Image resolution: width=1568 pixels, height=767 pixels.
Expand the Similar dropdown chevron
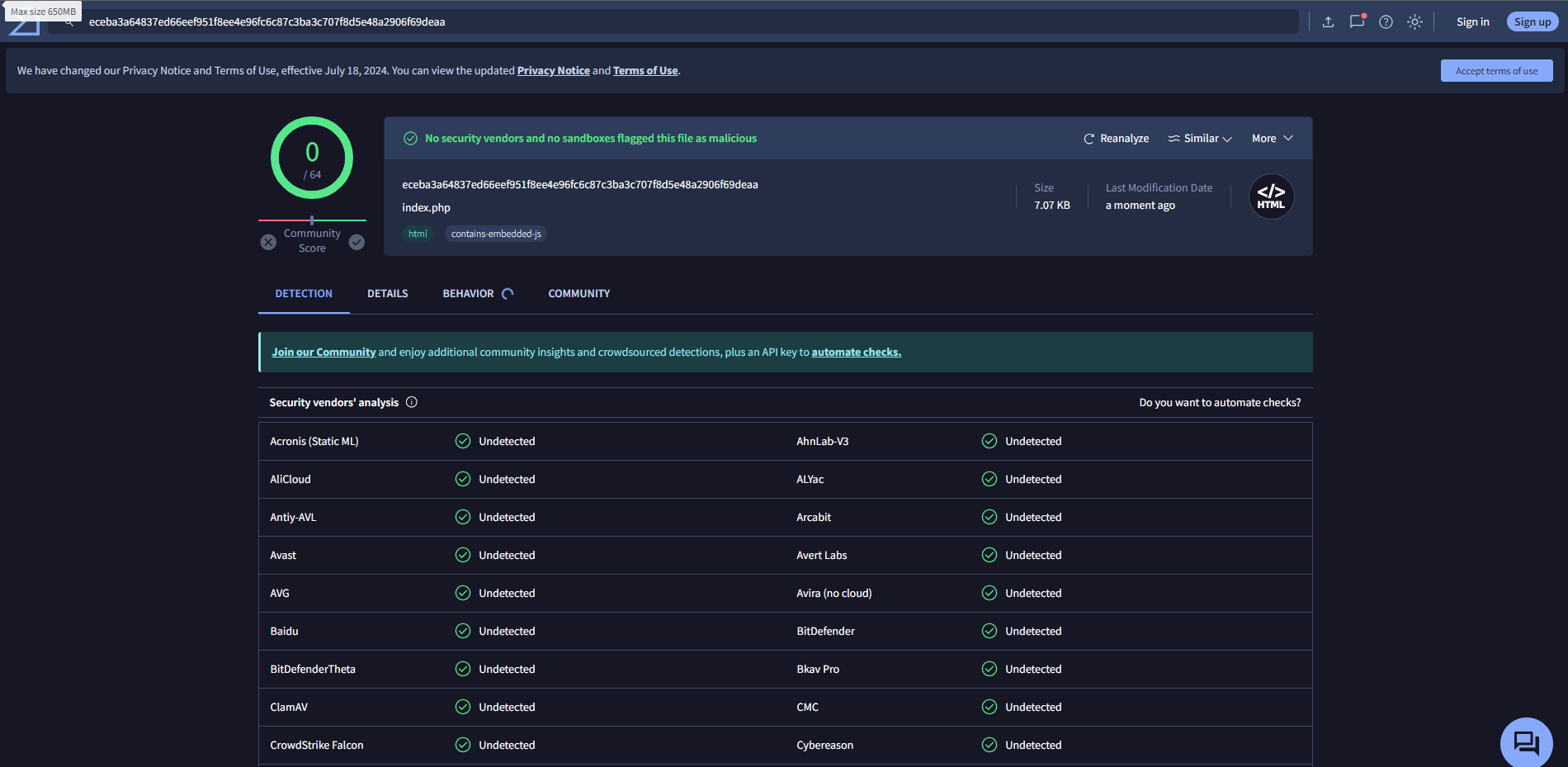tap(1227, 139)
